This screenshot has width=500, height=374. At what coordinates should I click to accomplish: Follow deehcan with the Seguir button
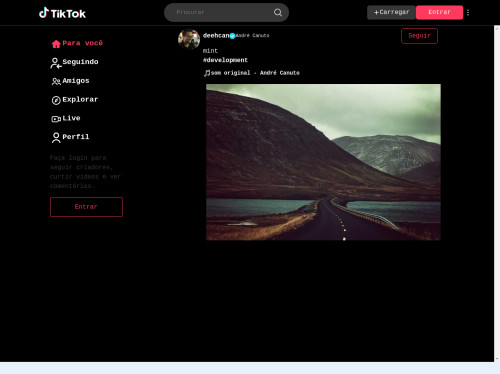(x=419, y=36)
